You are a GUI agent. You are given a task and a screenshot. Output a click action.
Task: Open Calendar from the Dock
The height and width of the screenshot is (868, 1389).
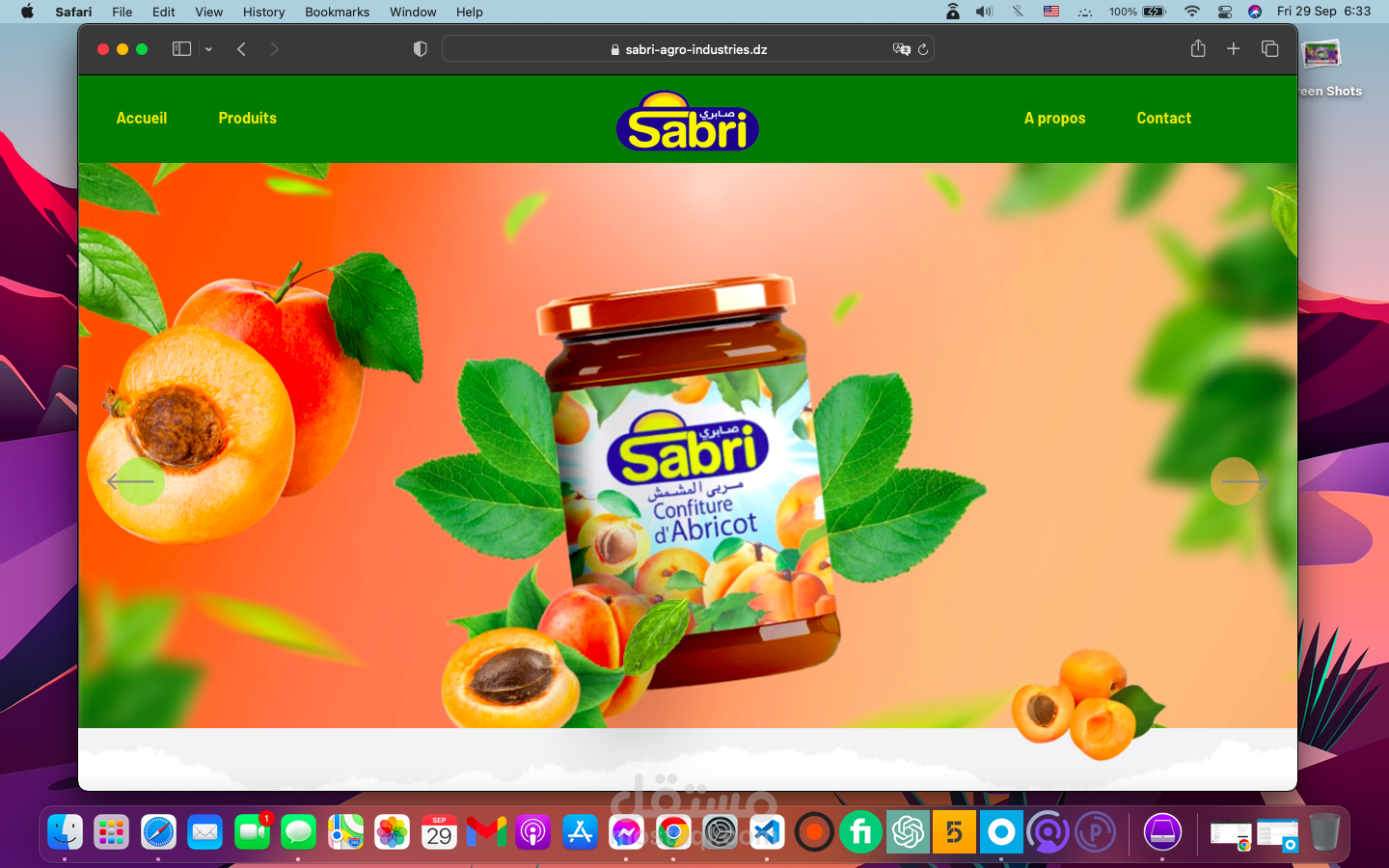(x=439, y=831)
